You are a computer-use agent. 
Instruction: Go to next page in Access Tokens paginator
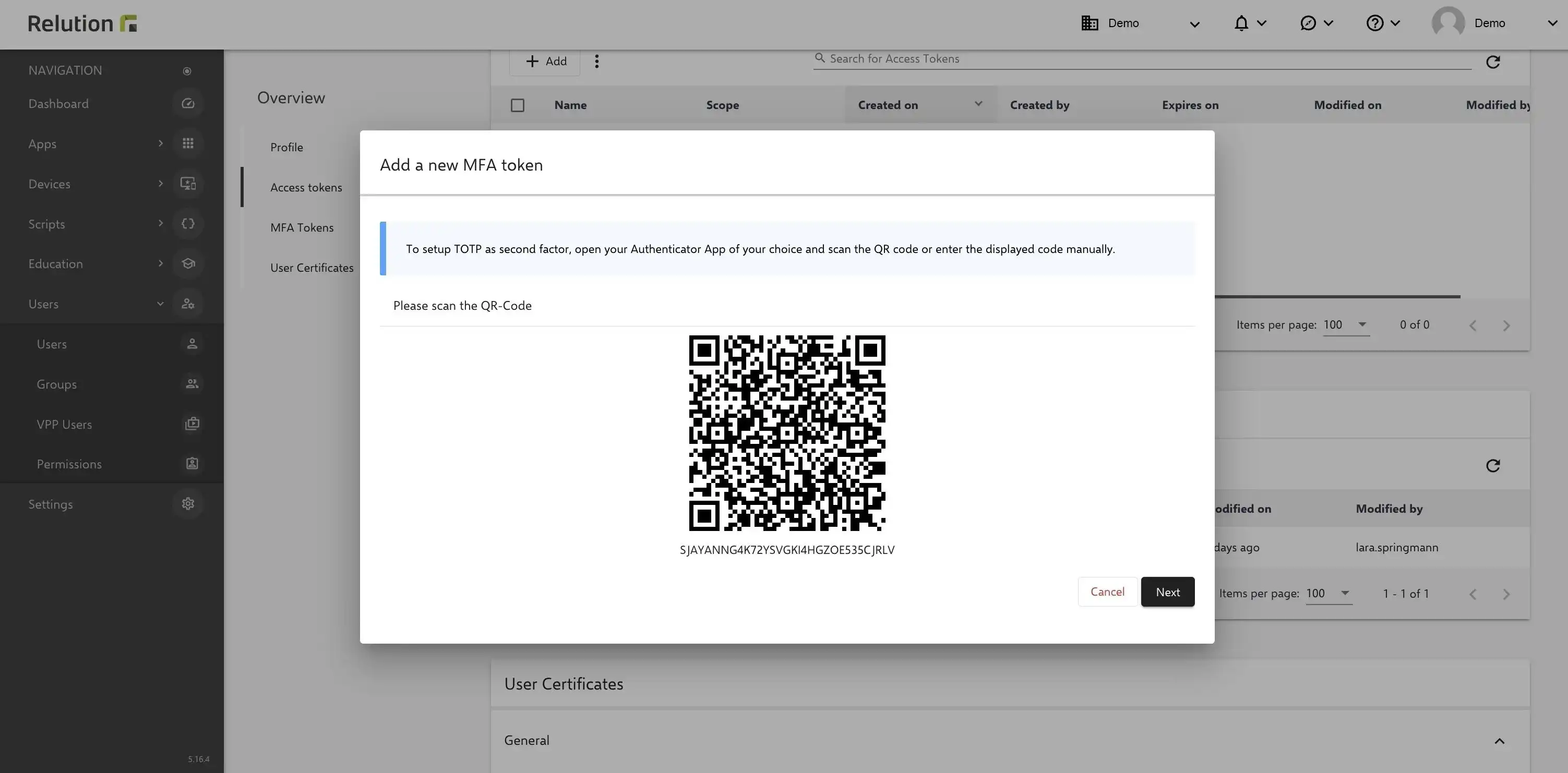1506,325
